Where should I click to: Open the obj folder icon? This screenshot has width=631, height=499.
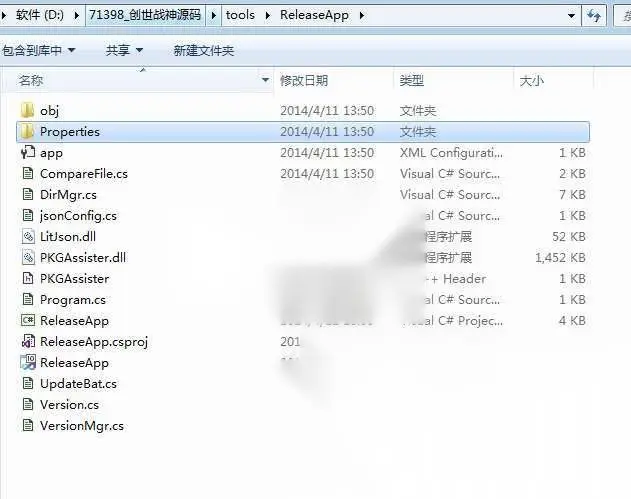coord(27,110)
